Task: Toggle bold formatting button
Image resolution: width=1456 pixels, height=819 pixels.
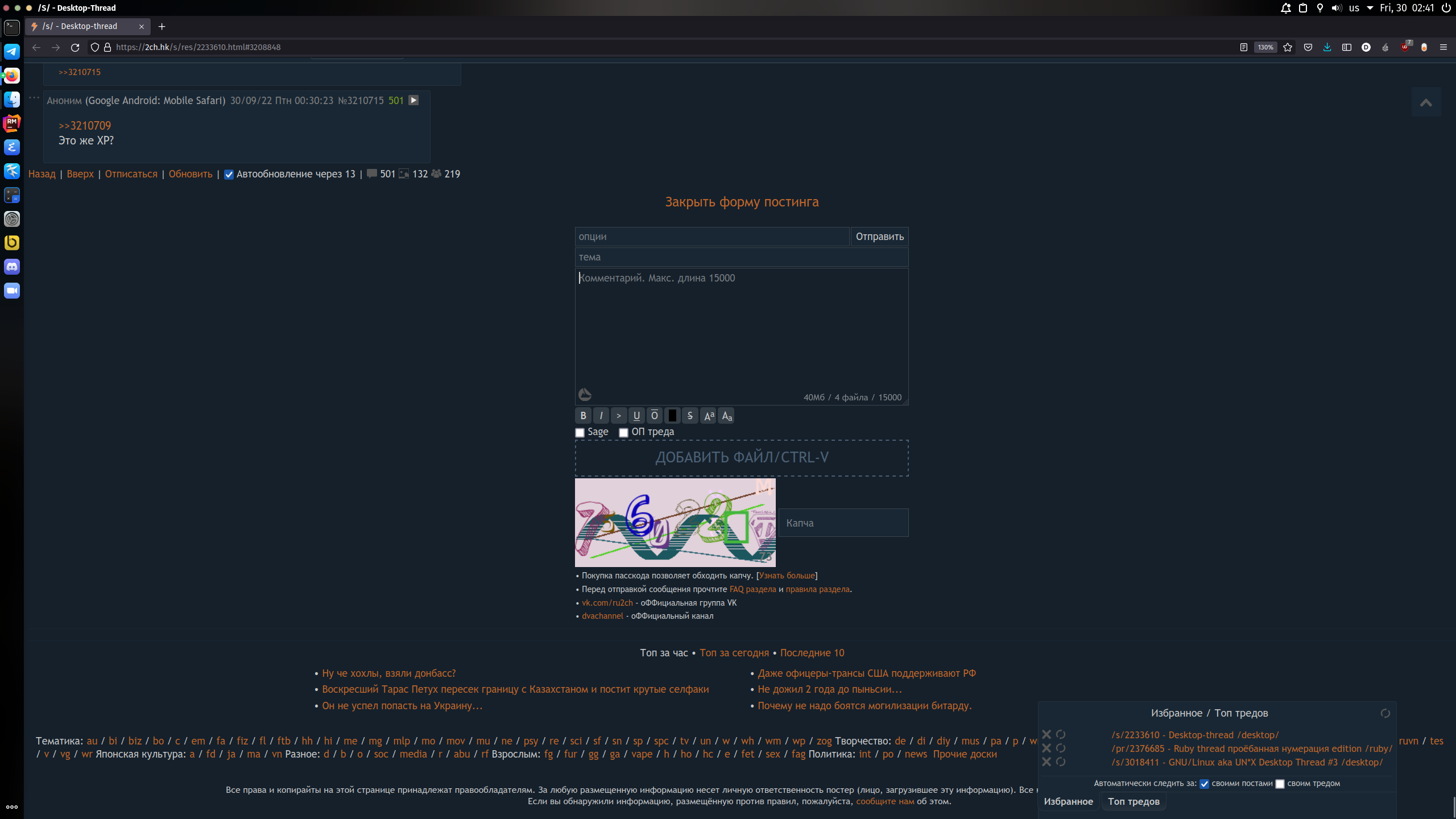Action: click(x=583, y=416)
